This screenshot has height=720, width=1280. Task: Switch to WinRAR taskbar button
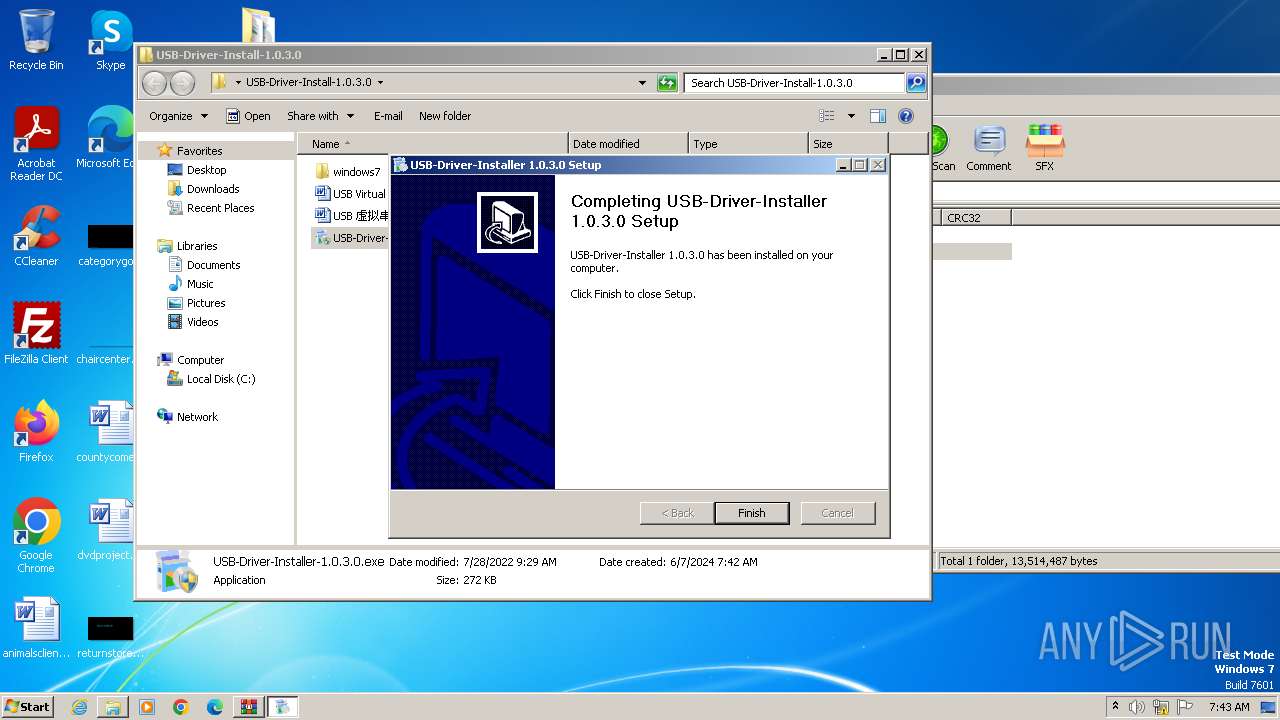(249, 707)
